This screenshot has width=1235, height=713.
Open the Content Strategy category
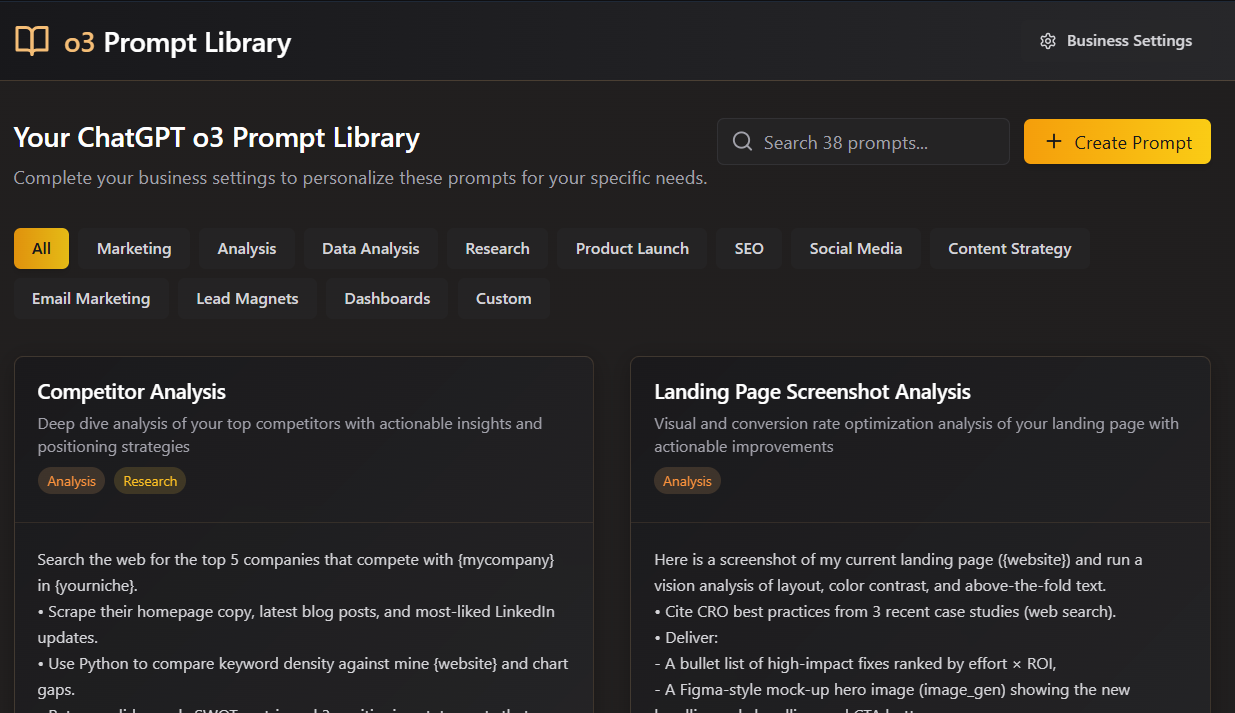click(1009, 249)
